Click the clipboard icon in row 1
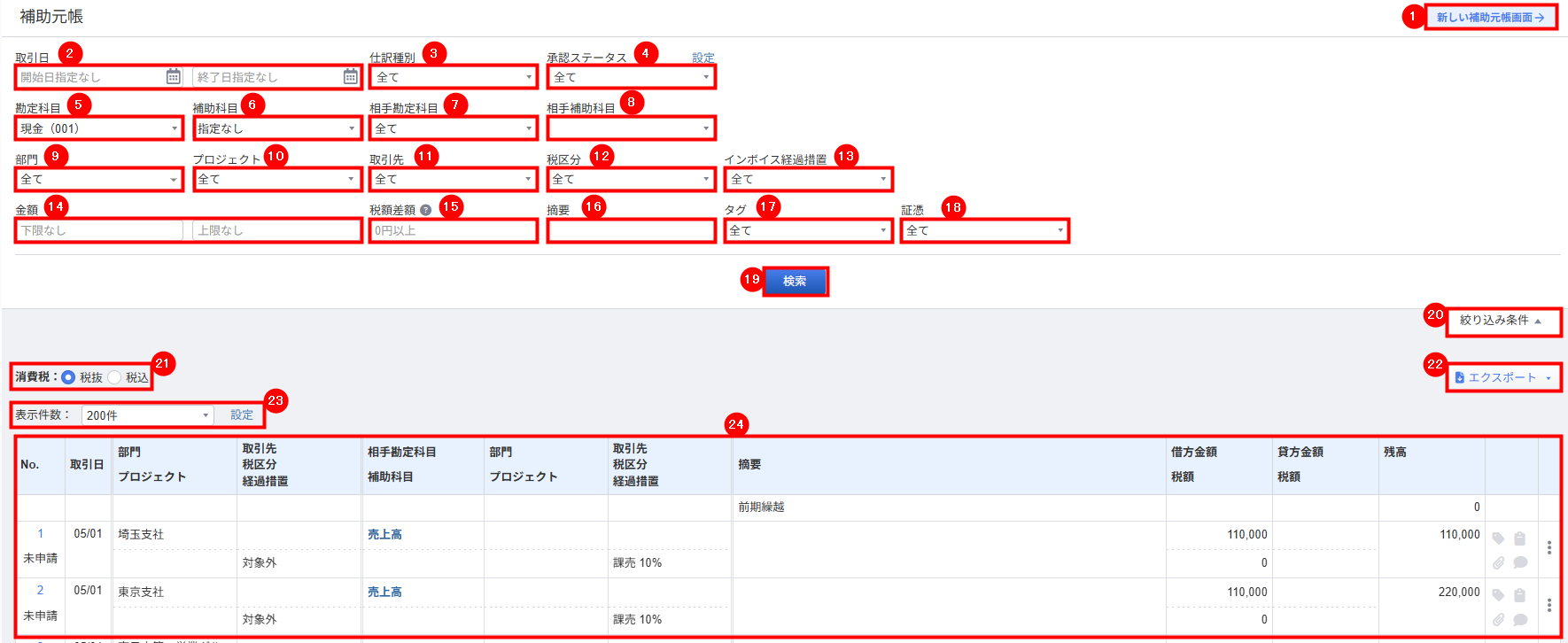Viewport: 1568px width, 643px height. pyautogui.click(x=1520, y=538)
